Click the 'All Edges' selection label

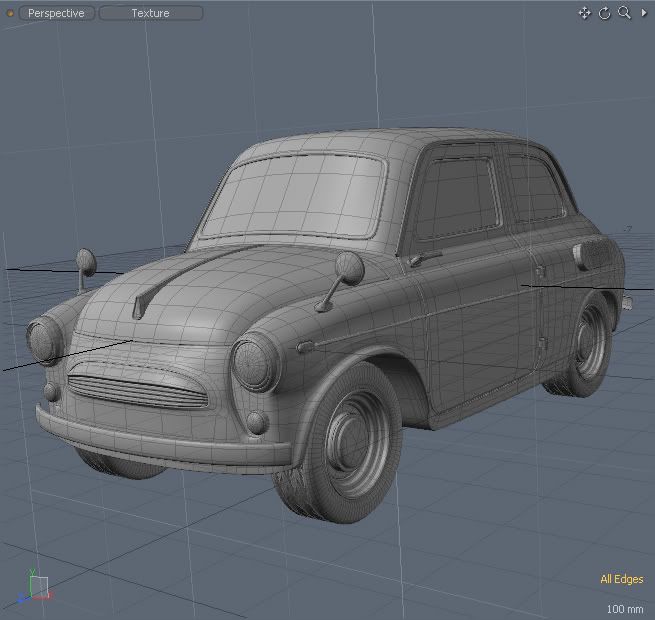tap(622, 579)
